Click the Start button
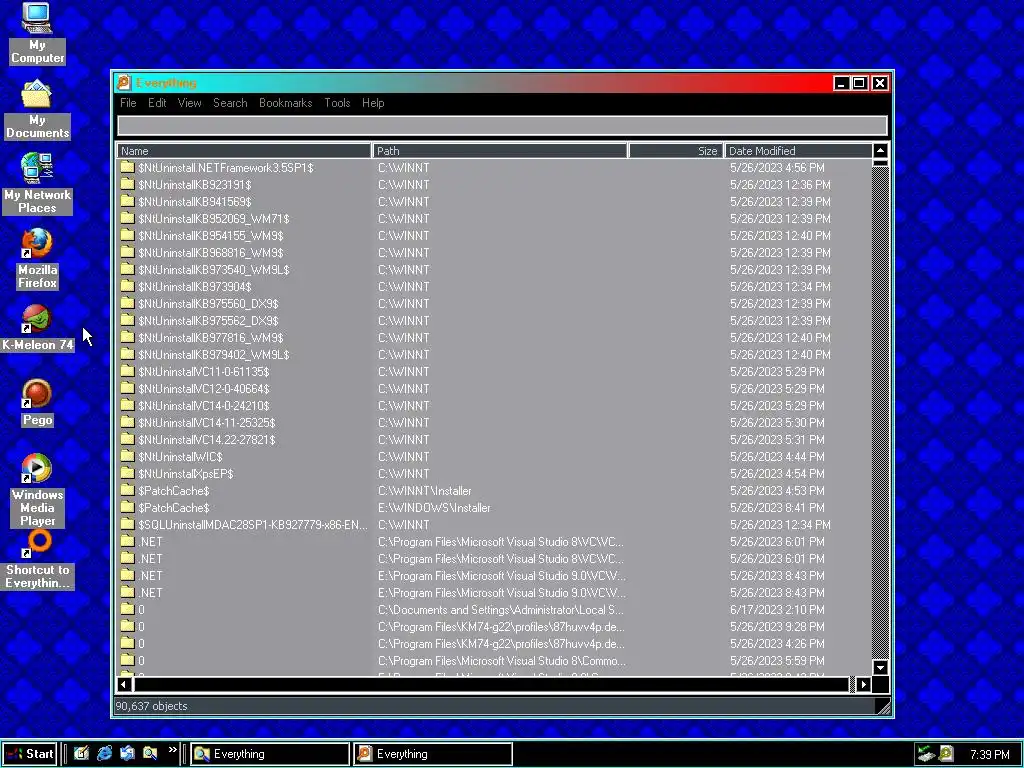 (29, 754)
